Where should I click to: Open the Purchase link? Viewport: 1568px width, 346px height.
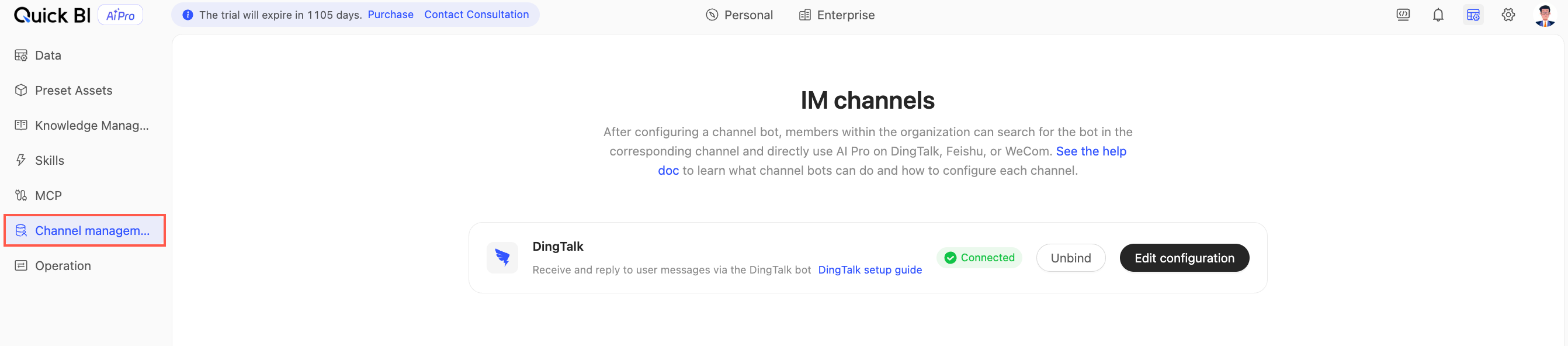pyautogui.click(x=390, y=15)
